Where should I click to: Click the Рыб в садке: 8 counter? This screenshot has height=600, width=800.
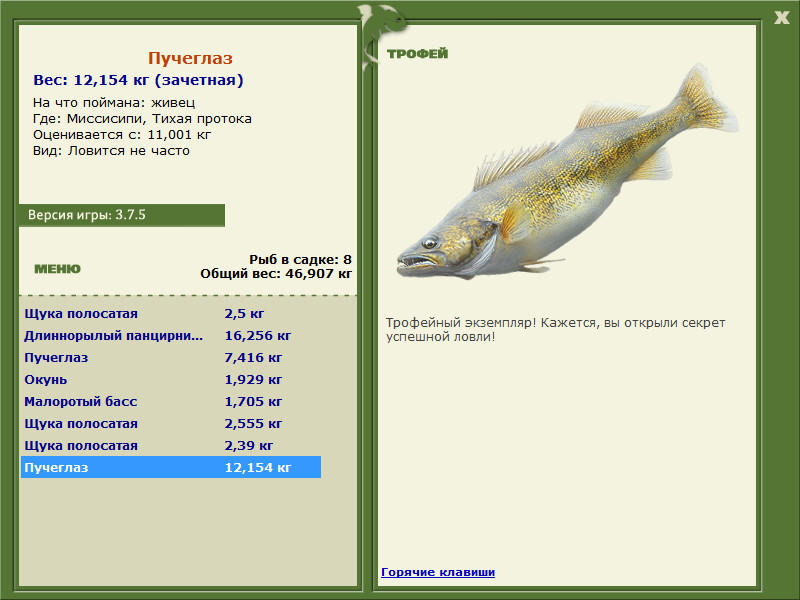point(301,259)
